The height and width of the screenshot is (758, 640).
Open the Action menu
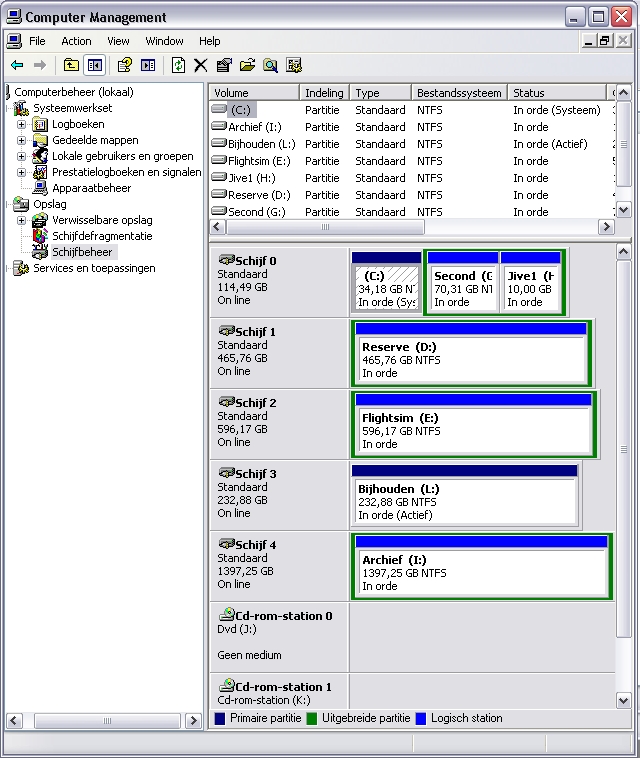(x=76, y=41)
